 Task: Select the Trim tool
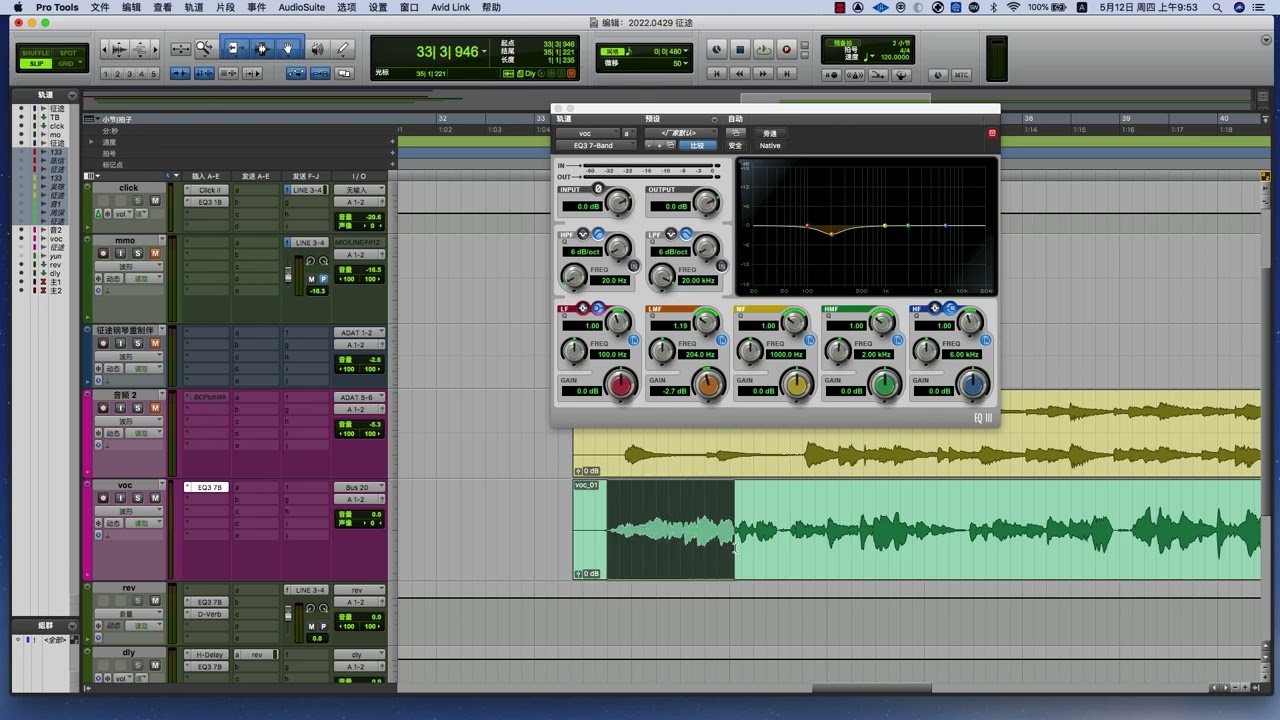(237, 49)
